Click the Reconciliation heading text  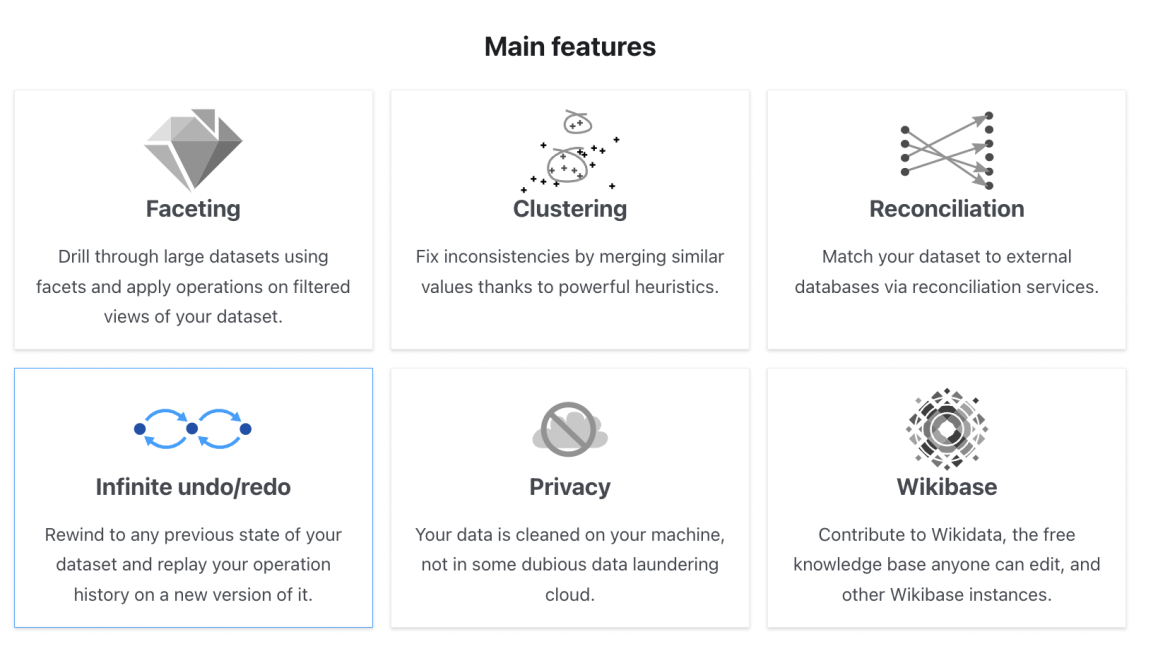946,209
